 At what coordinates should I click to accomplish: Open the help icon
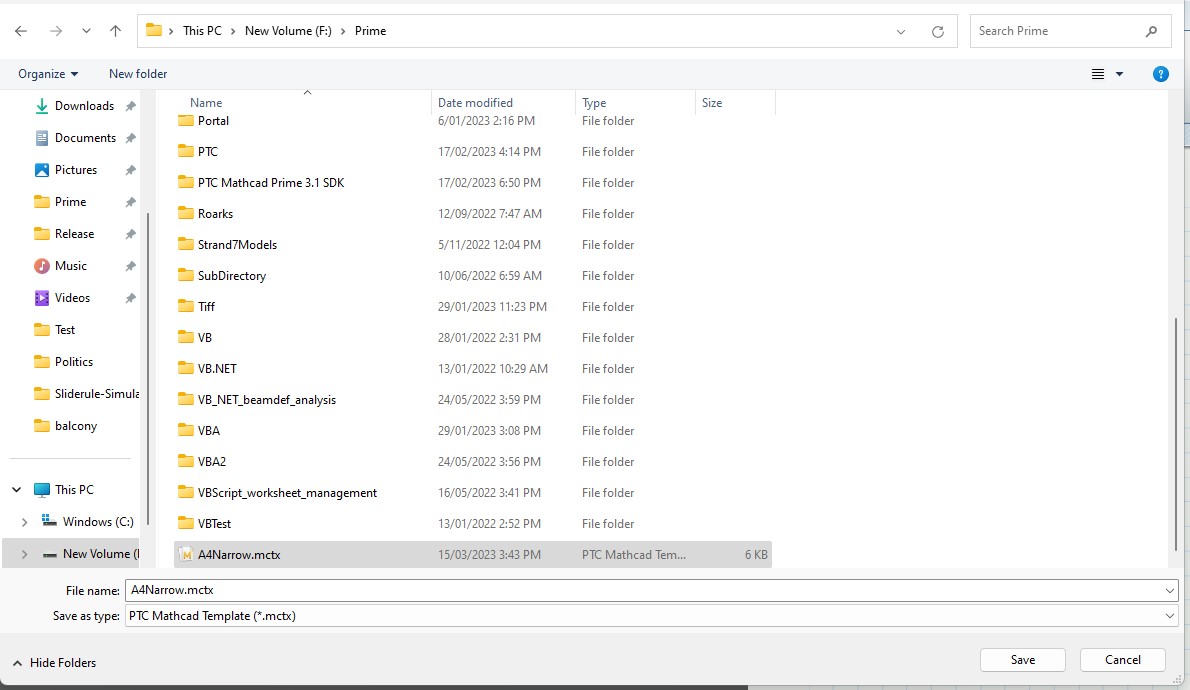pos(1160,73)
